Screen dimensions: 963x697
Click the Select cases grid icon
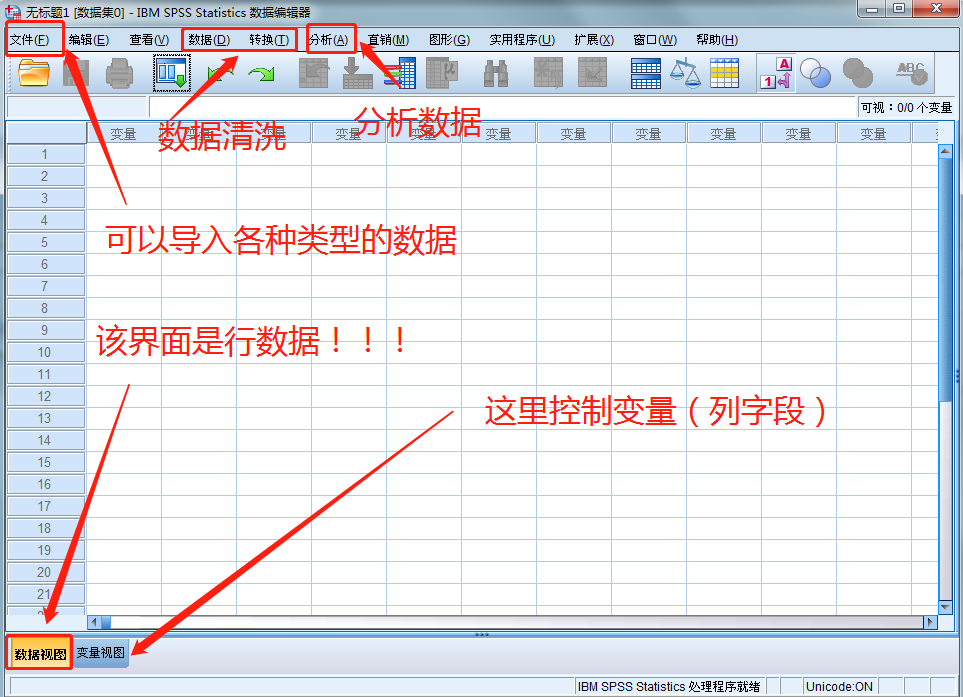click(724, 73)
